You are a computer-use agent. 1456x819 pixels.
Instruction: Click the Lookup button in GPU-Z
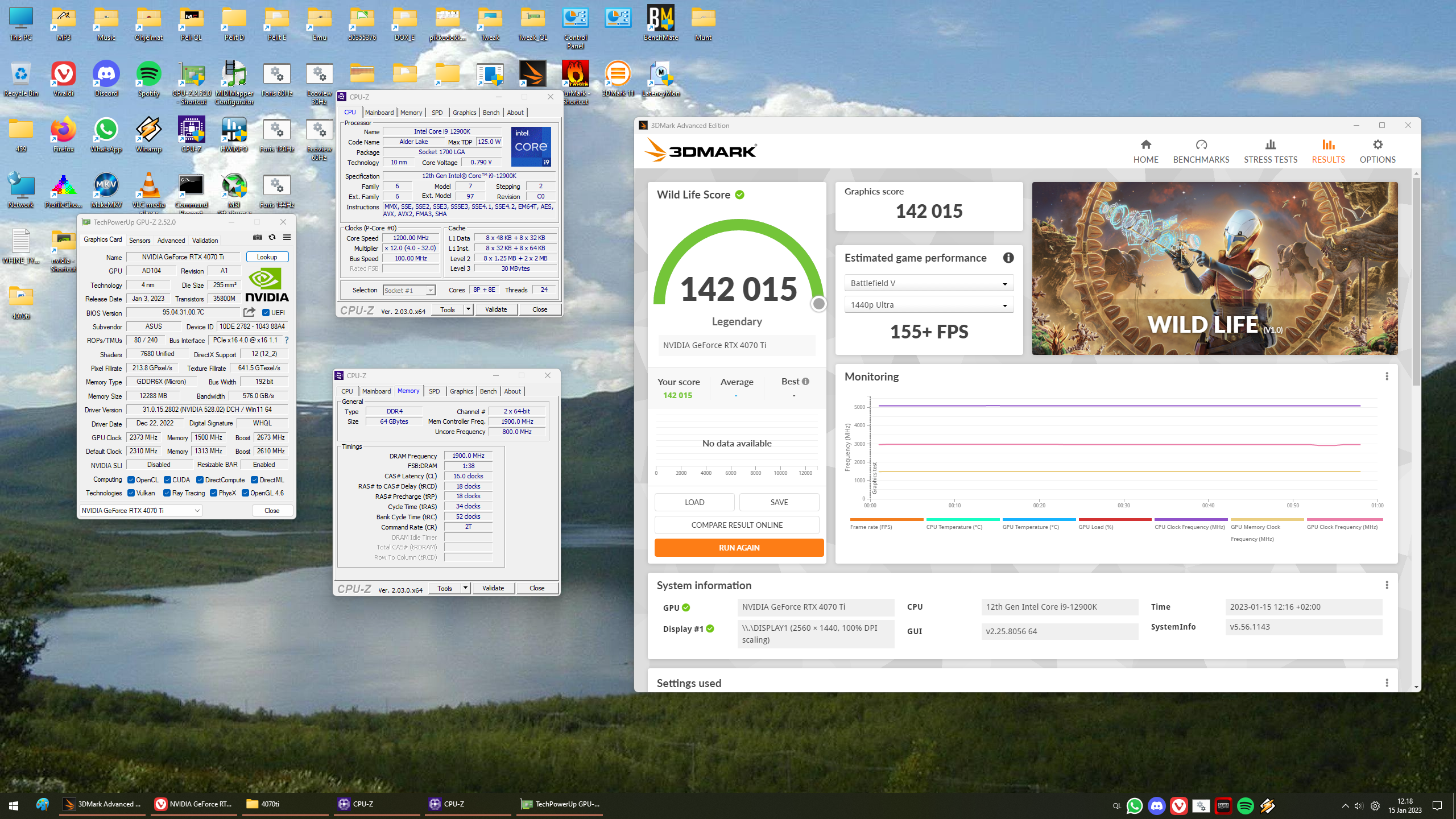pos(267,257)
